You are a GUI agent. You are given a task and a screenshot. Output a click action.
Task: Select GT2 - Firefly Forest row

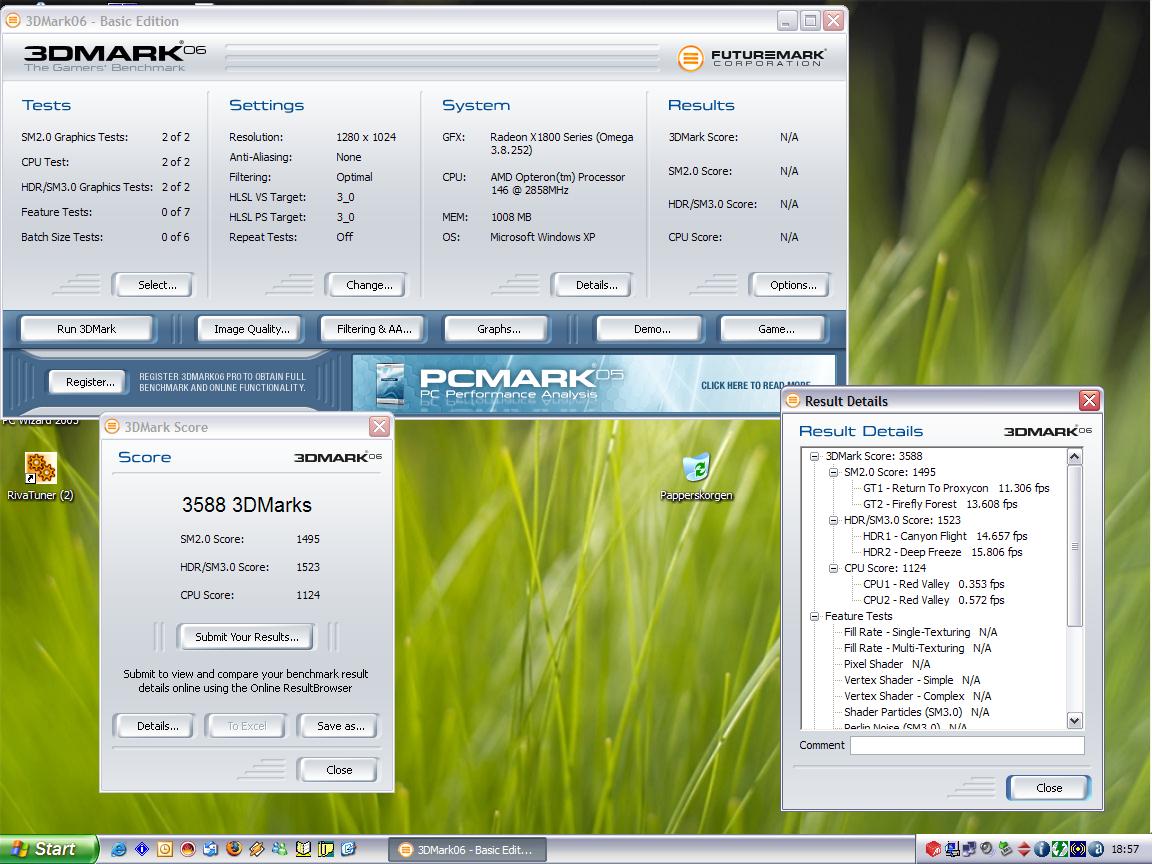pos(940,505)
